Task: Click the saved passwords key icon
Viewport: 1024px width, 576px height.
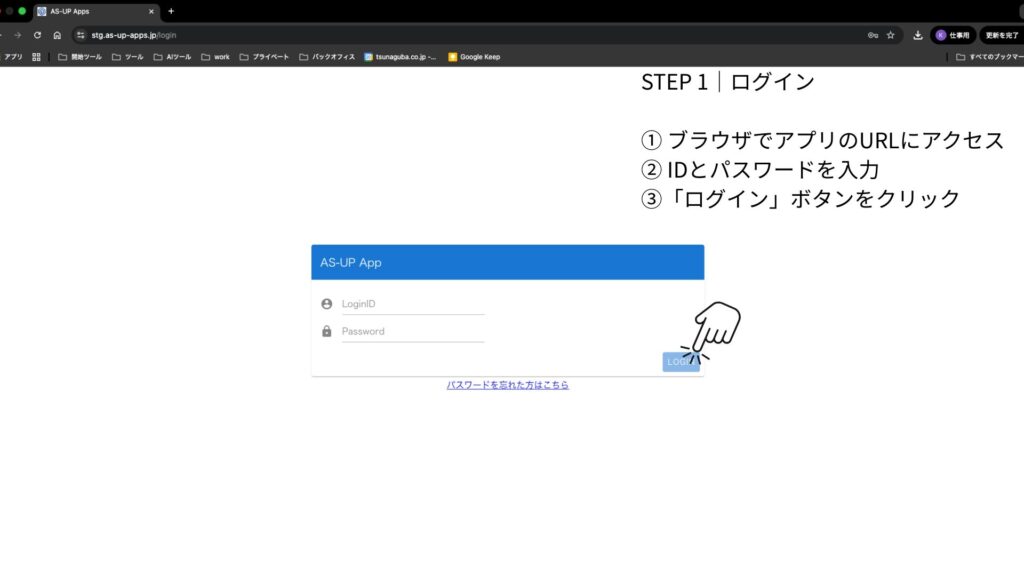Action: click(873, 35)
